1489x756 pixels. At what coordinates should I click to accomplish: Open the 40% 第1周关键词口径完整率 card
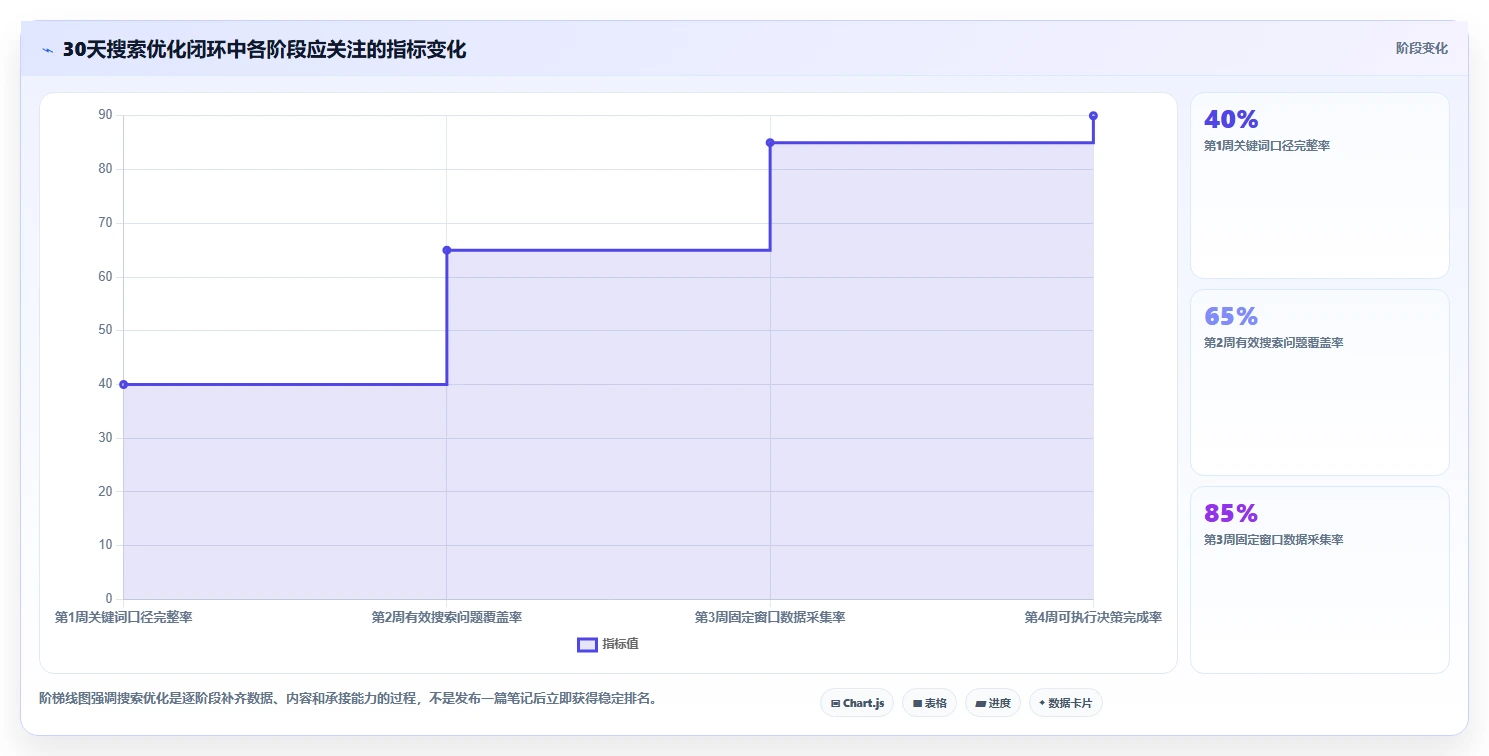click(x=1319, y=185)
